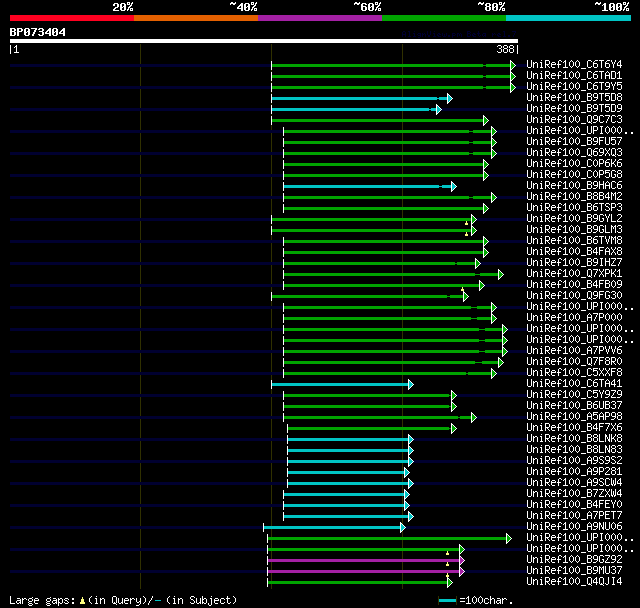Select the UniRef100_B4FEY0 label
640x608 pixels.
click(x=574, y=505)
